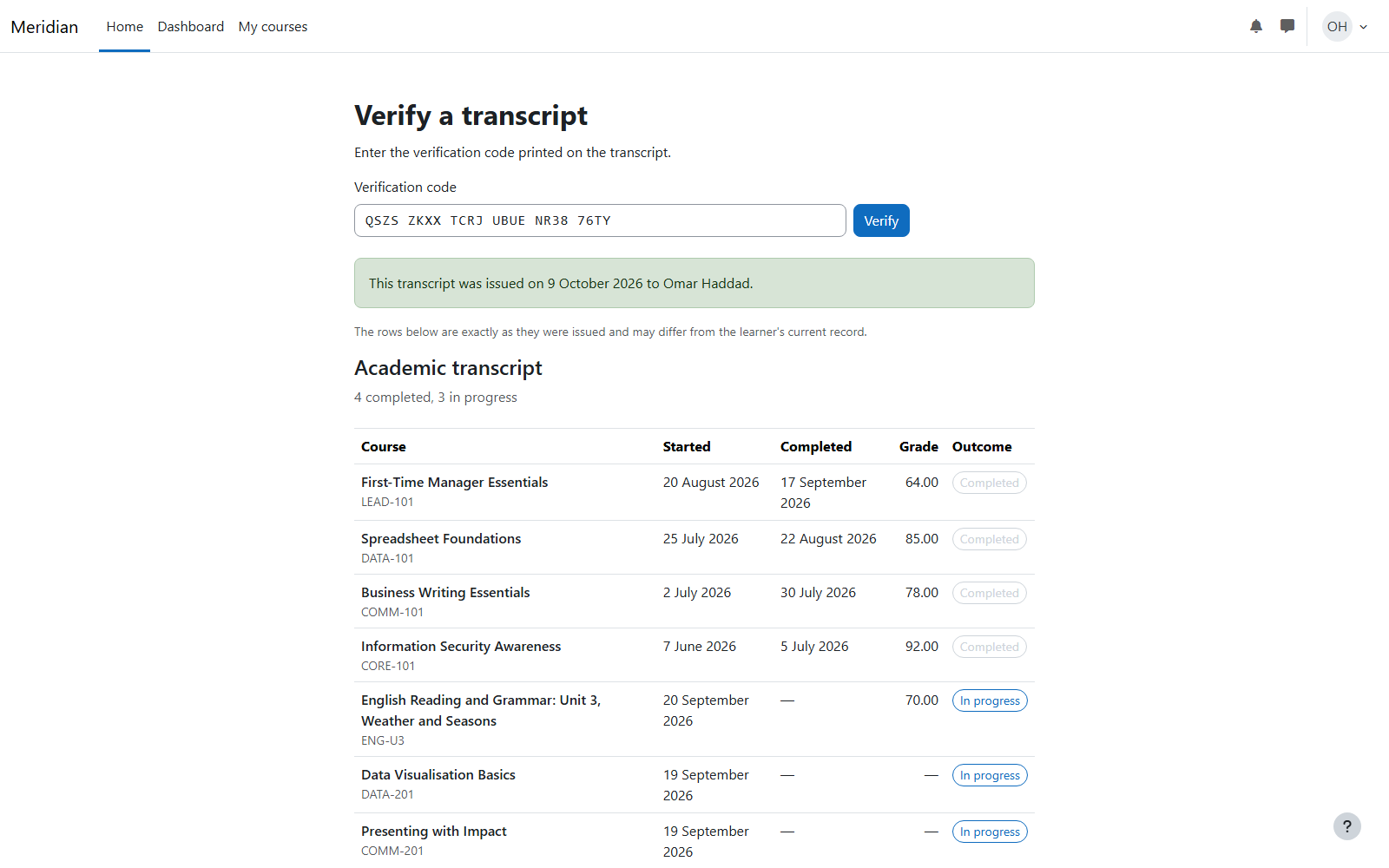The height and width of the screenshot is (868, 1389).
Task: Click the 70.00 grade value
Action: click(922, 700)
